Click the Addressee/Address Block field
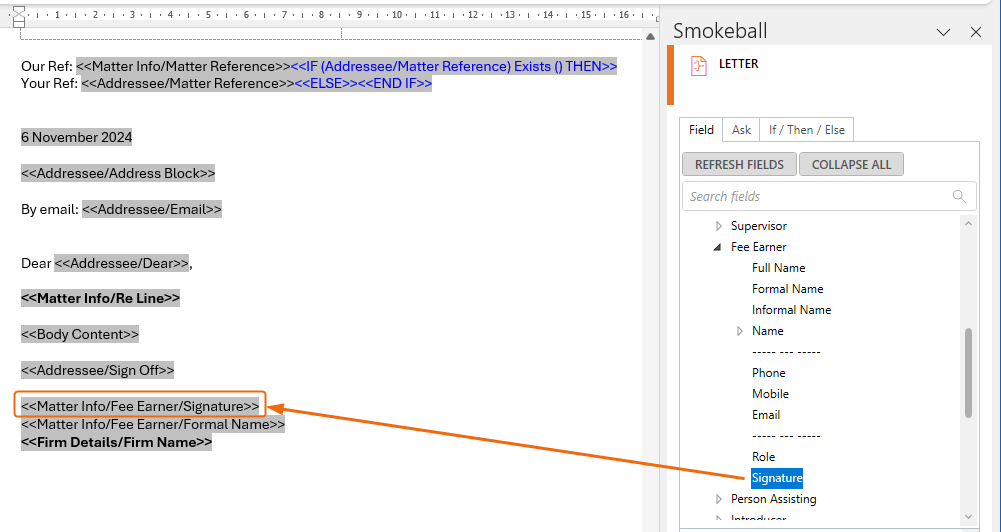This screenshot has width=1001, height=532. tap(118, 174)
